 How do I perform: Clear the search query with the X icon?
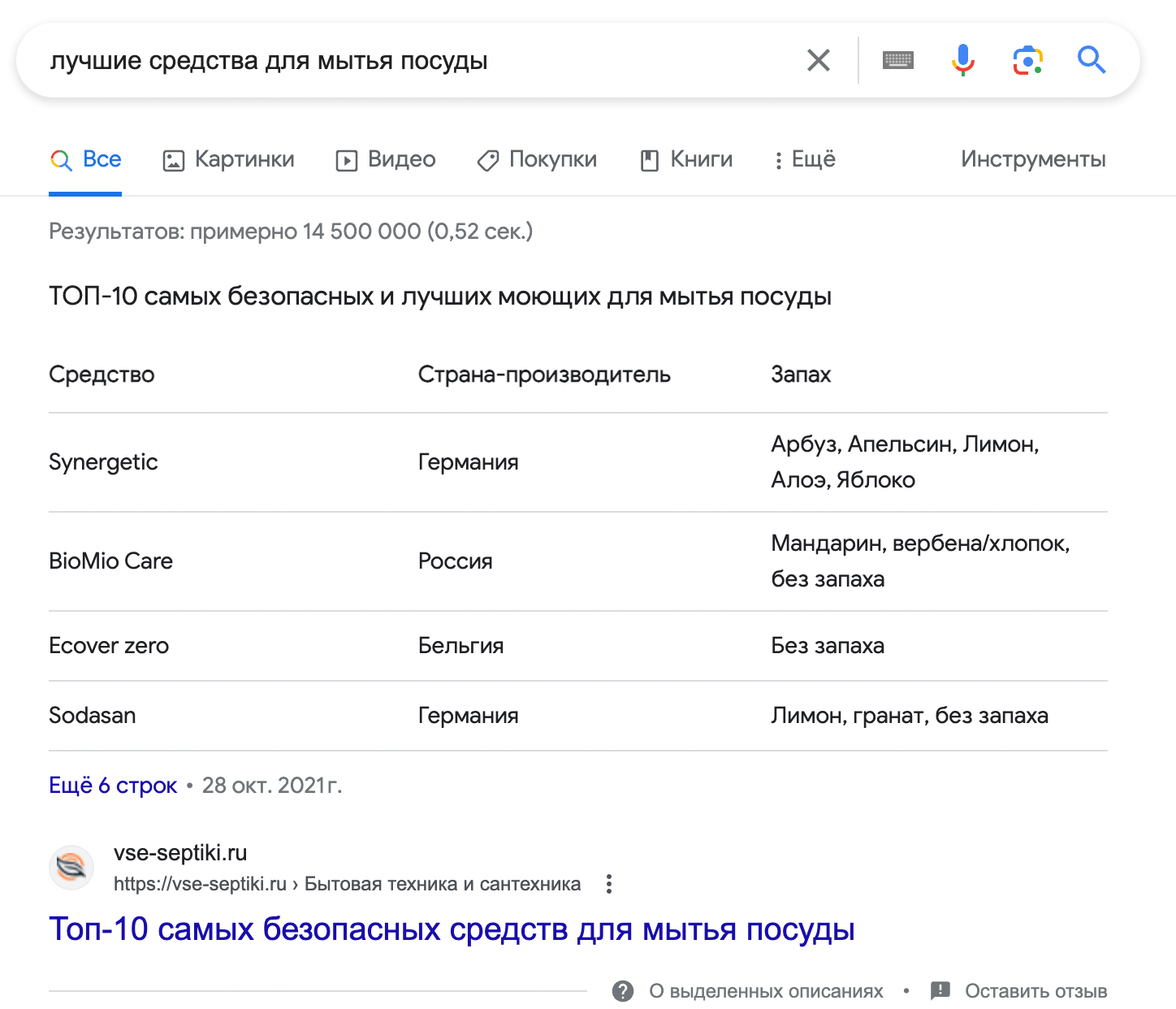pyautogui.click(x=819, y=60)
